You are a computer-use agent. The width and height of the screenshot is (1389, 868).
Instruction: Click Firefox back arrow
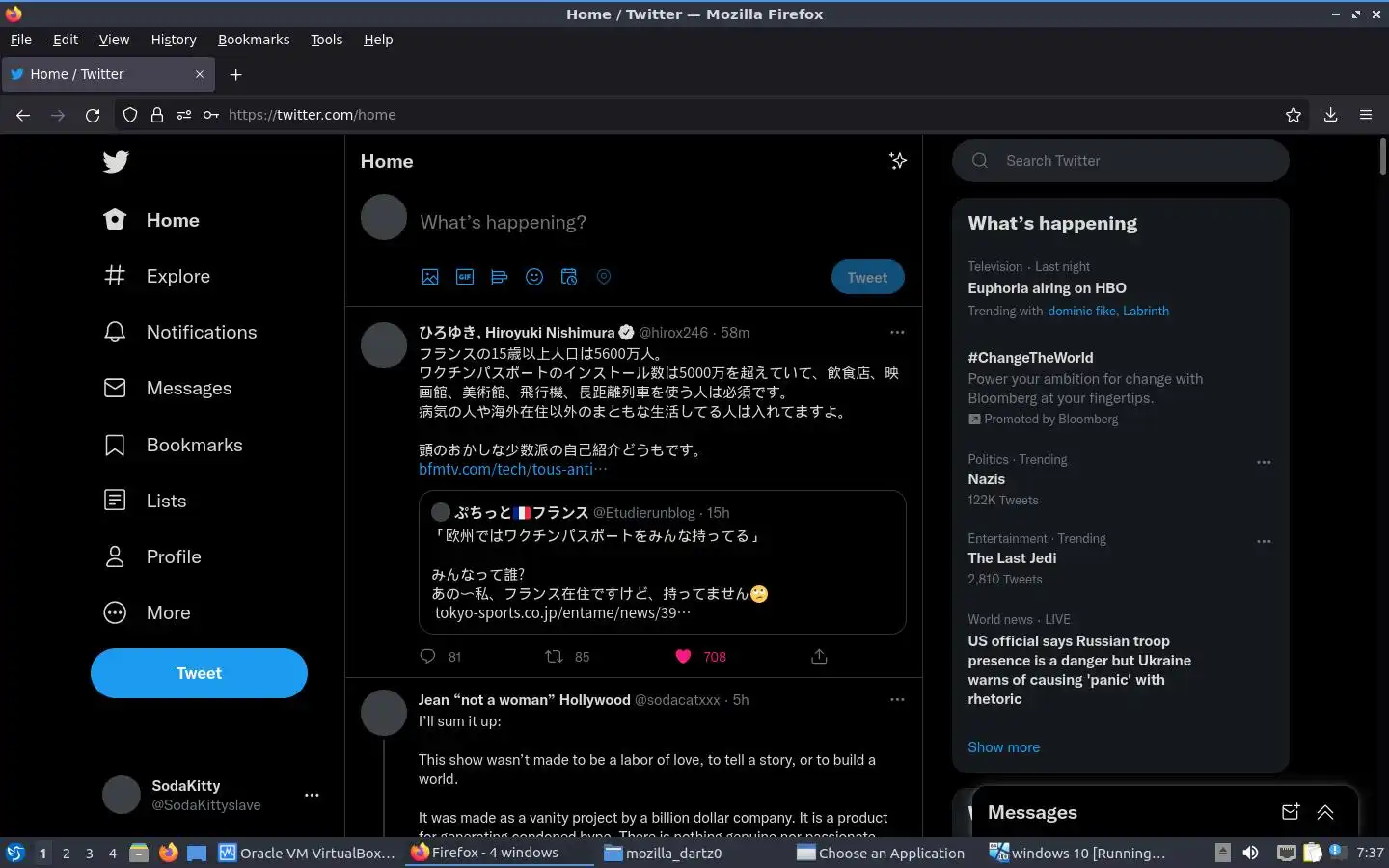point(23,115)
